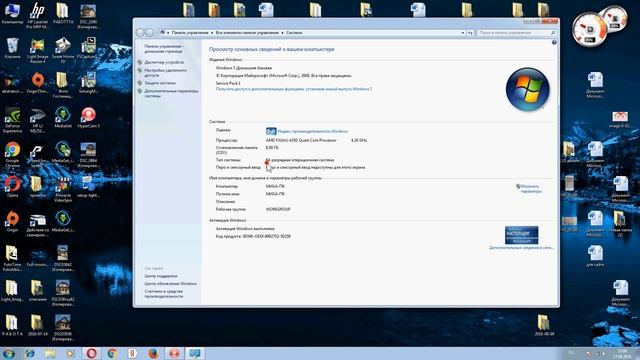This screenshot has width=640, height=360.
Task: Open the Light Image Resizer 4 shortcut
Action: [x=38, y=51]
